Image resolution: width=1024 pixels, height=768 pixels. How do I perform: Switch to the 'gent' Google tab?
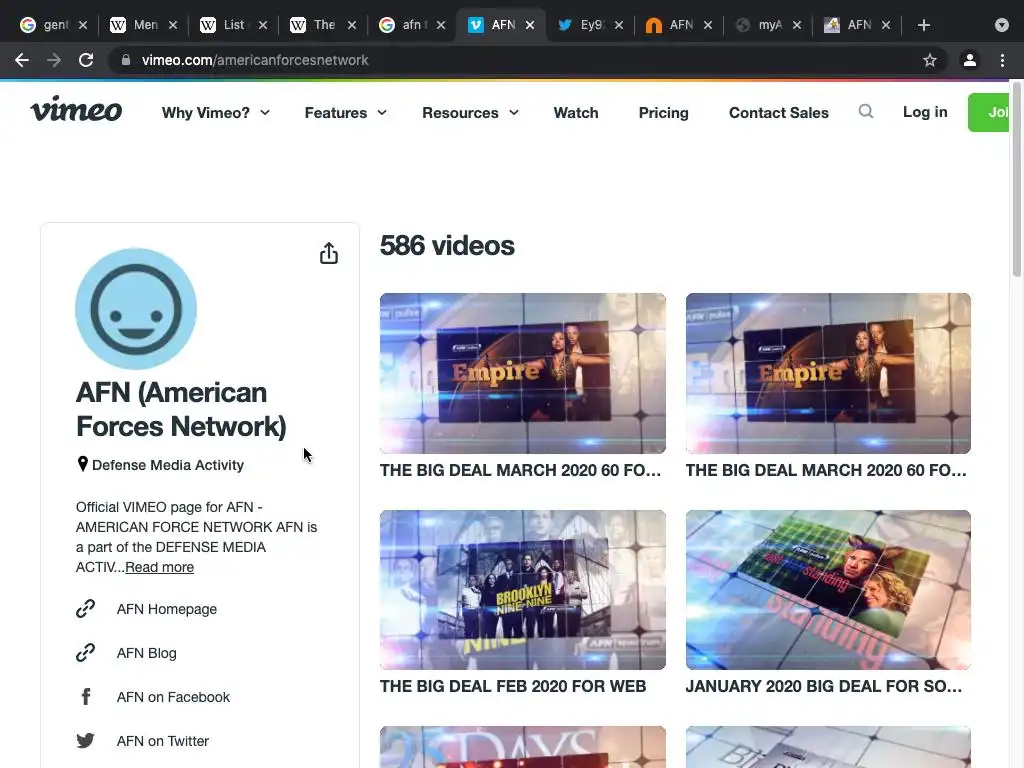point(54,25)
